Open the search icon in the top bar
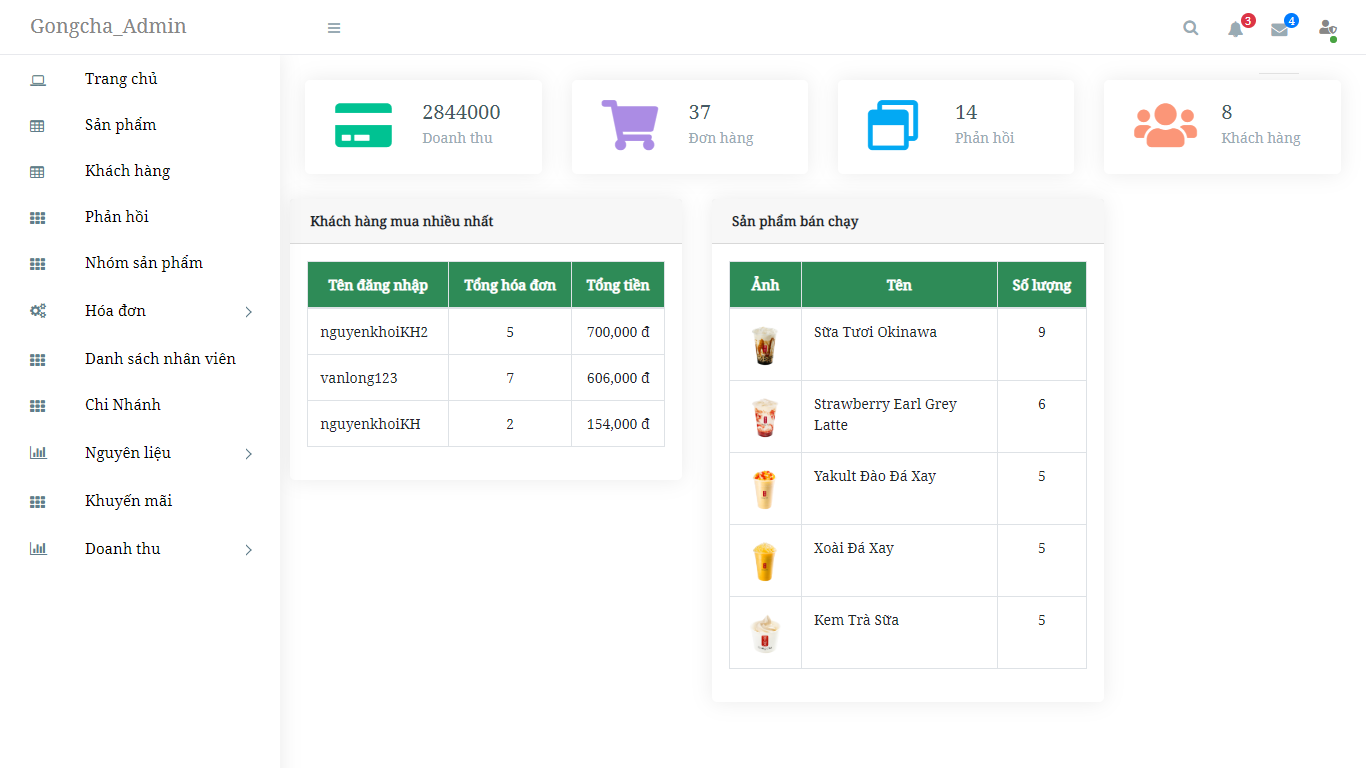Viewport: 1366px width, 768px height. [x=1190, y=28]
